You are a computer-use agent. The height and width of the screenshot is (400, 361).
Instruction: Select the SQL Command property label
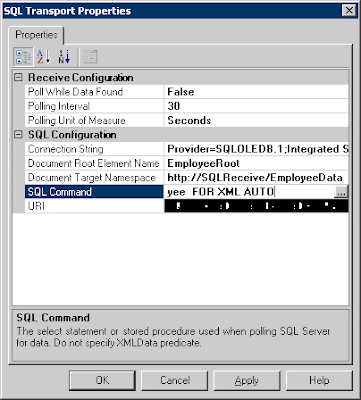(x=94, y=192)
